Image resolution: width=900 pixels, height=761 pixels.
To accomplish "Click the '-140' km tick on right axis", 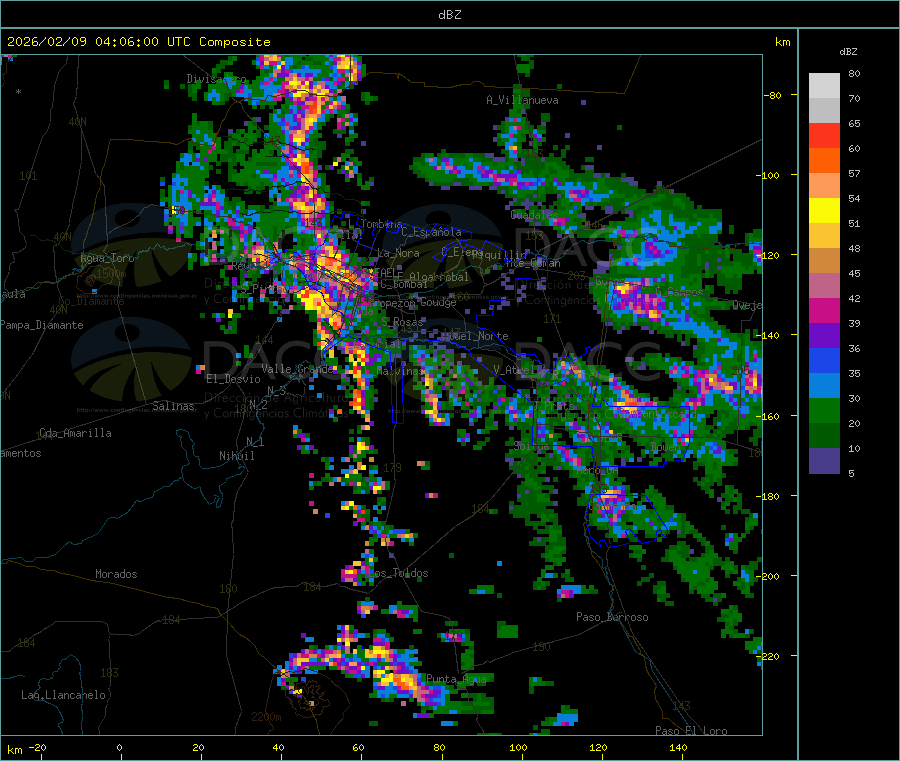I will point(768,336).
